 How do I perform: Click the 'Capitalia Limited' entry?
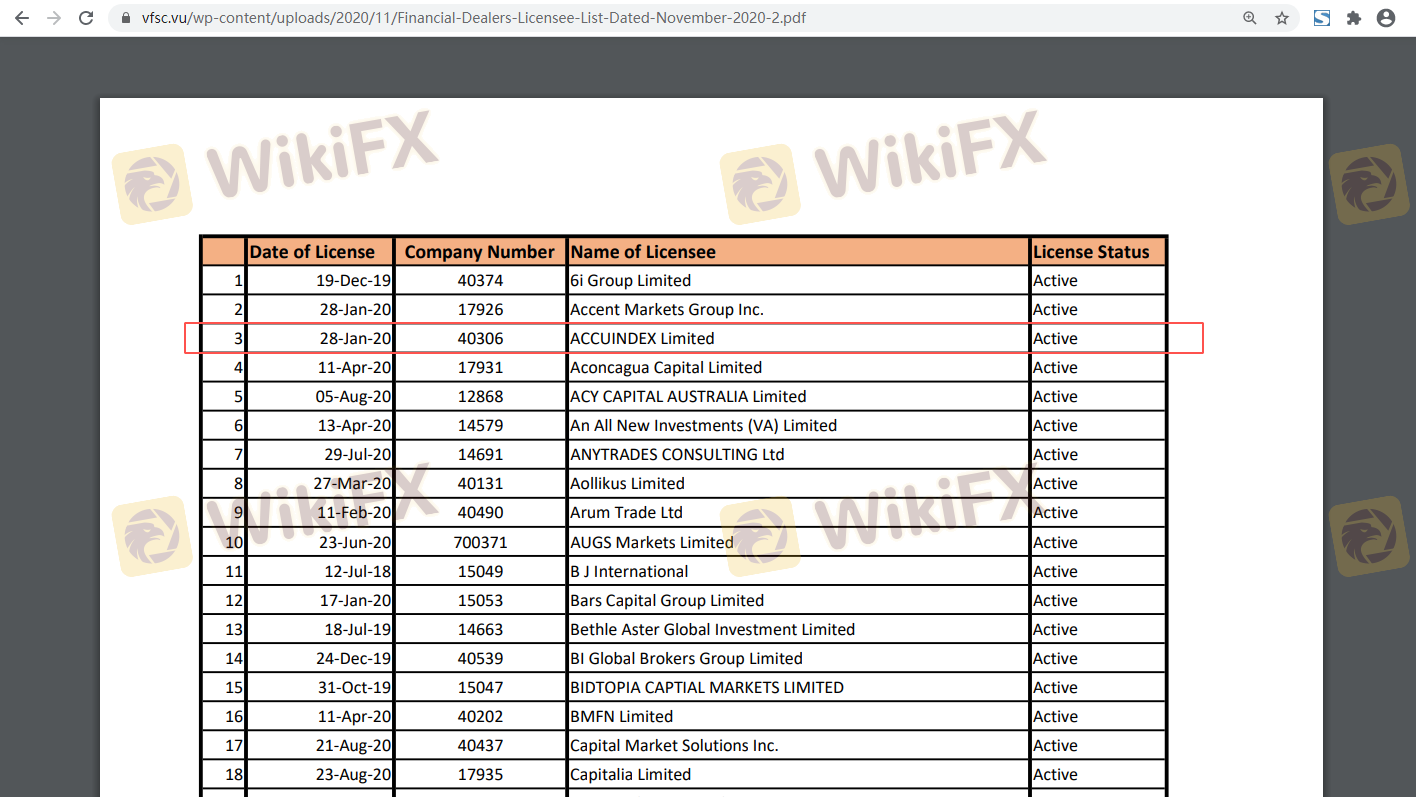[630, 775]
